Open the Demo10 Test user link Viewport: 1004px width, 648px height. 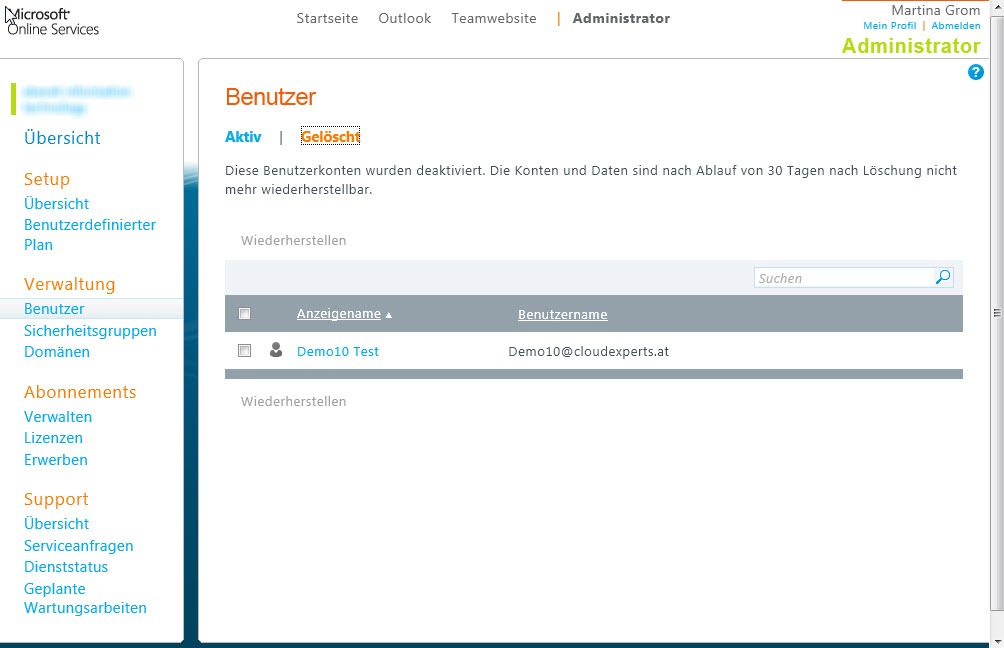pyautogui.click(x=338, y=351)
